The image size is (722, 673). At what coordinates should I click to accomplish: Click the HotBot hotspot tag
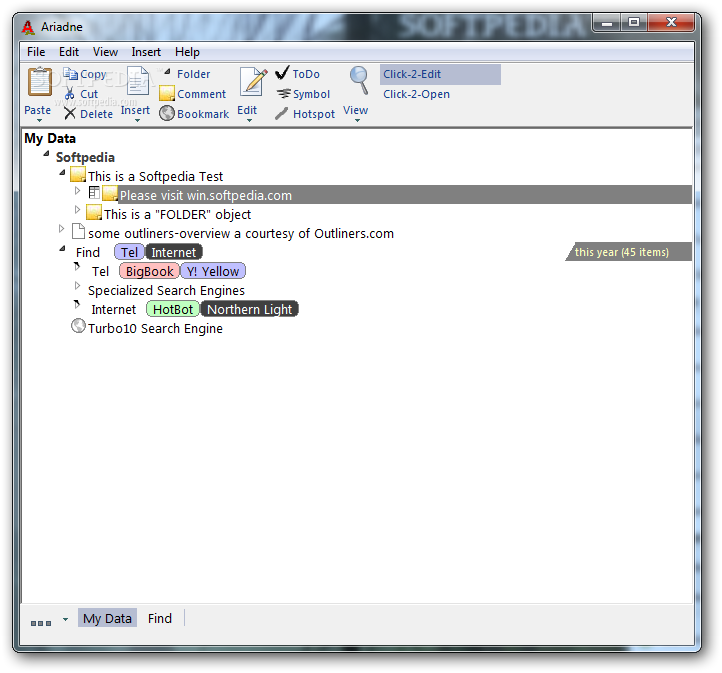(x=173, y=309)
